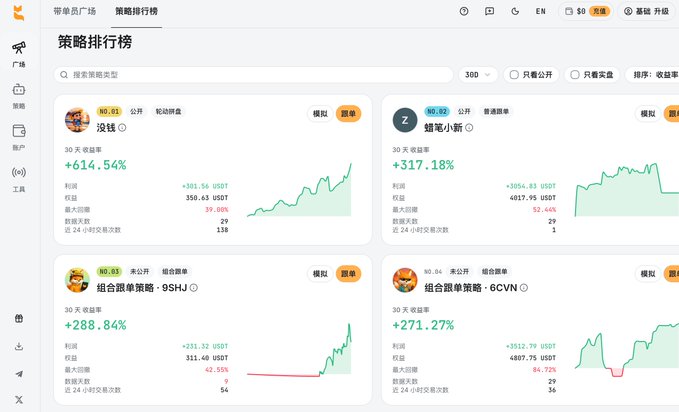Click 模拟 button on 9SHJ card
The width and height of the screenshot is (679, 412).
click(x=320, y=274)
